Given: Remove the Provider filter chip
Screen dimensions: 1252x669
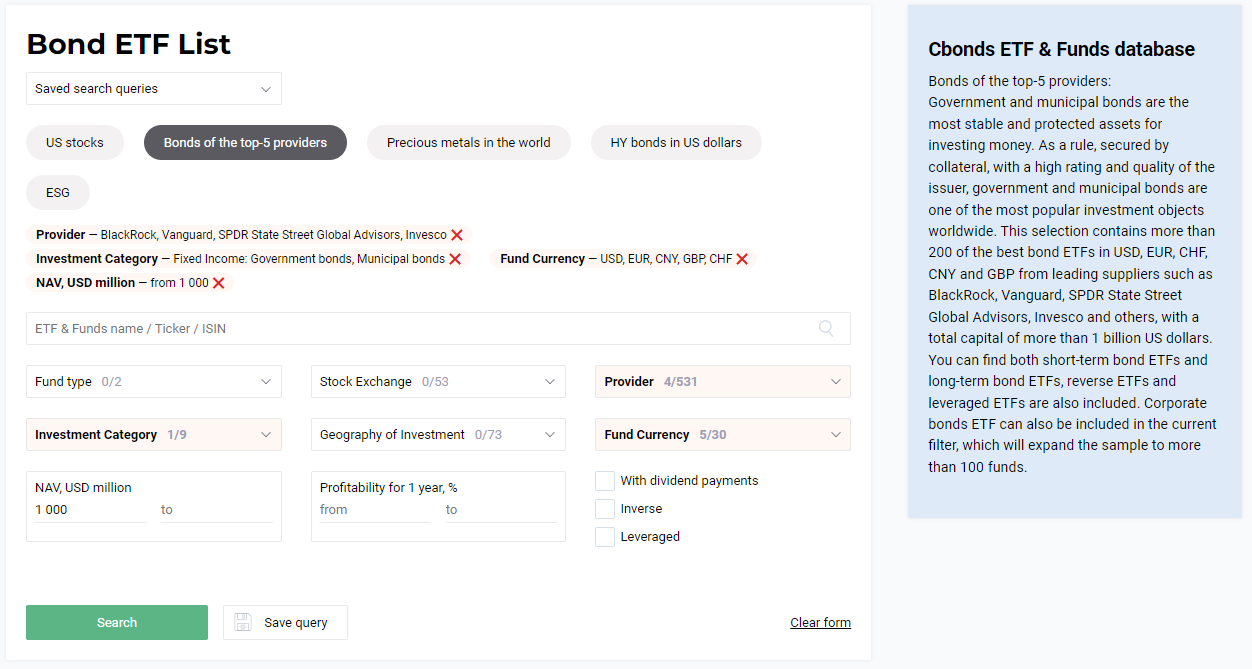Looking at the screenshot, I should coord(458,235).
